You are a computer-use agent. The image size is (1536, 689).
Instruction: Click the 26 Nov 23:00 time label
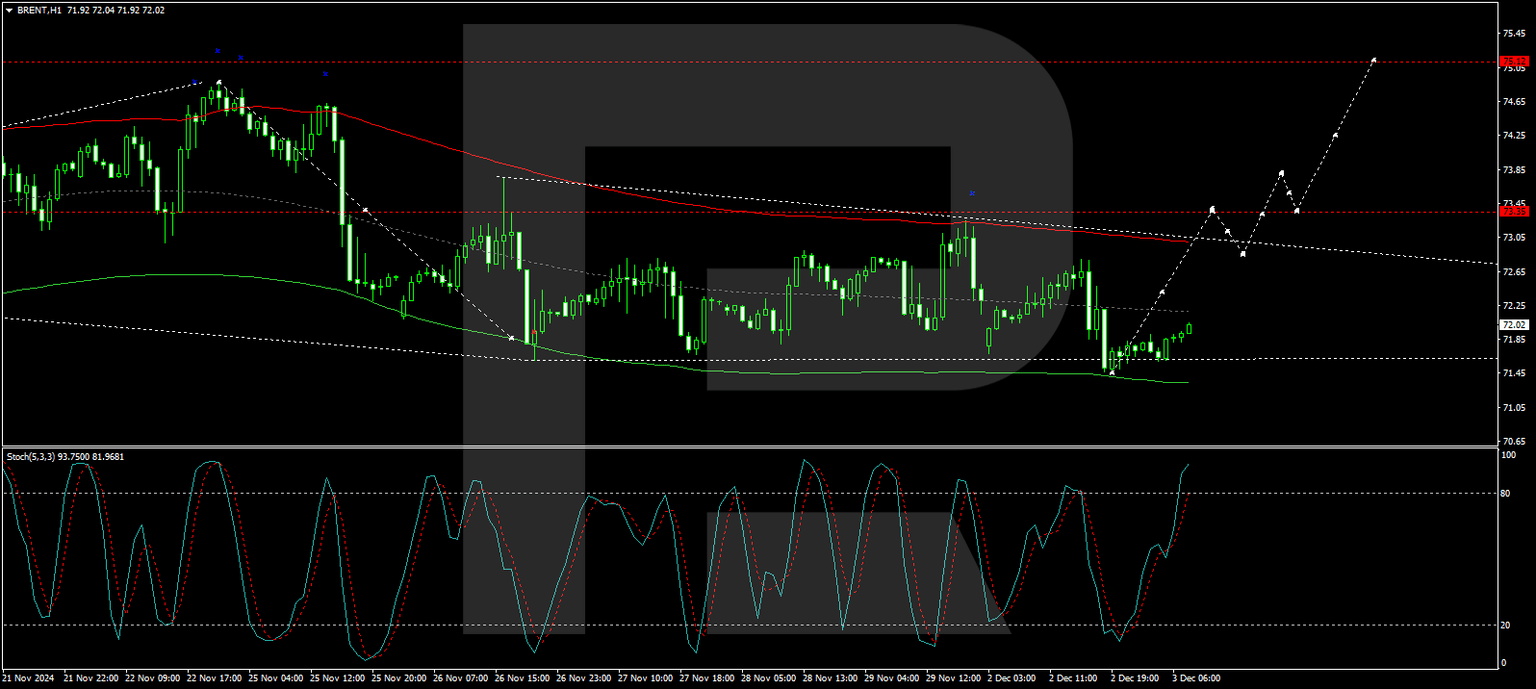(585, 678)
